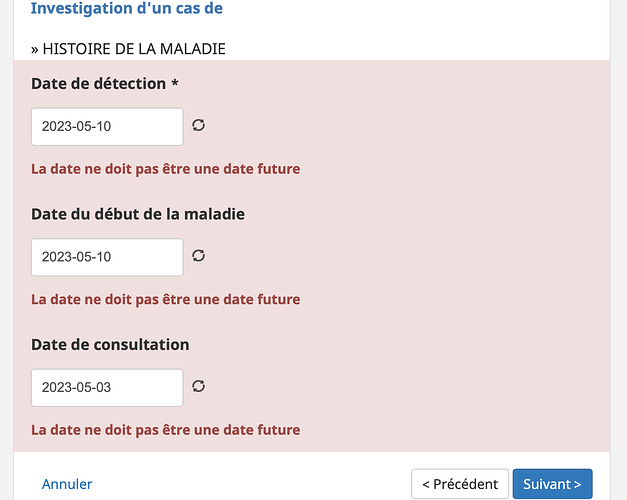Image resolution: width=627 pixels, height=500 pixels.
Task: Cancel the form using Annuler
Action: [x=67, y=484]
